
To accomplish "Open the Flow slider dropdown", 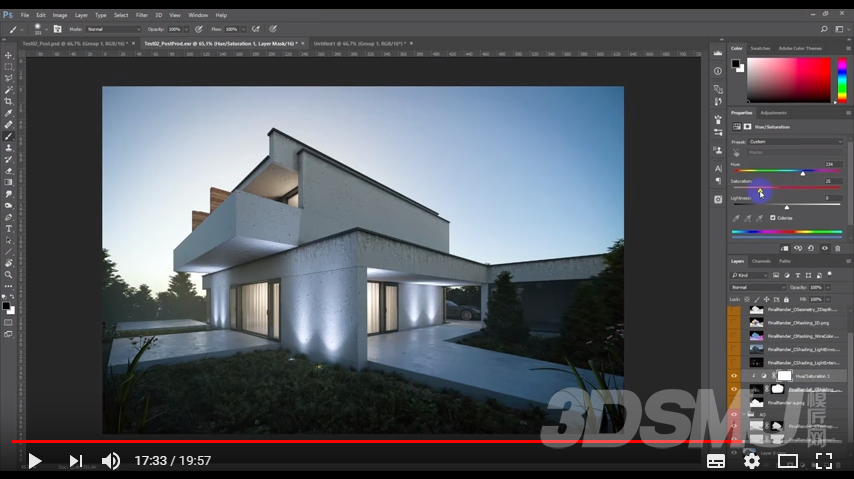I will point(243,29).
